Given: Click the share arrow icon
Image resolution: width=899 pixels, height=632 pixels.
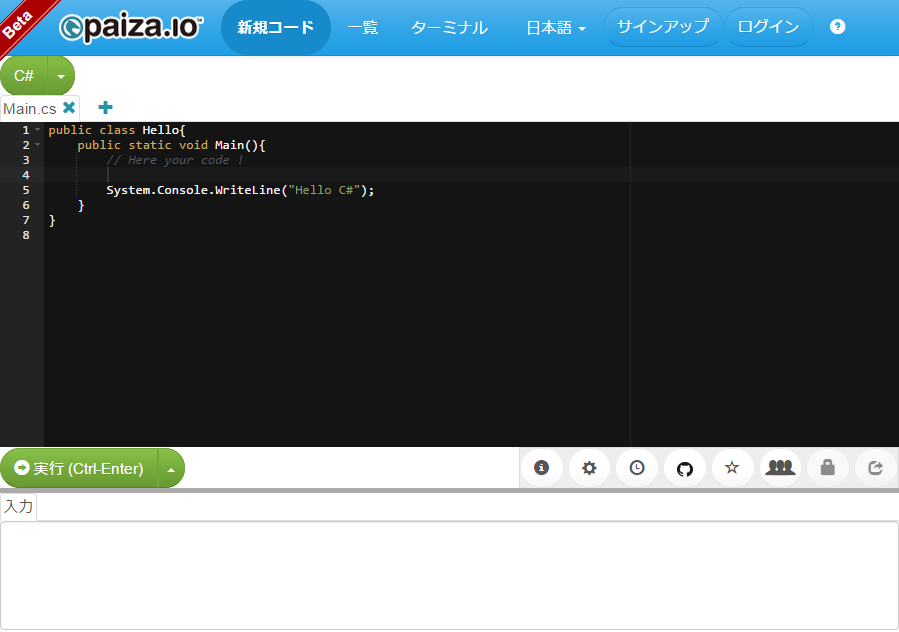Looking at the screenshot, I should tap(876, 468).
